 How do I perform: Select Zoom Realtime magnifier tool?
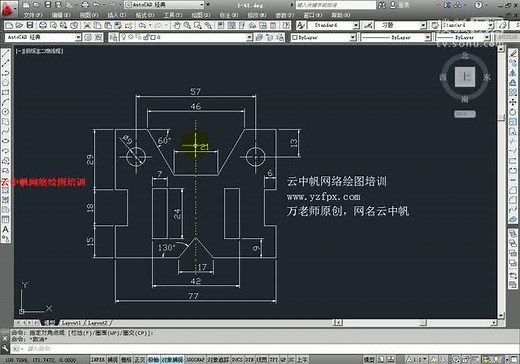pos(187,25)
